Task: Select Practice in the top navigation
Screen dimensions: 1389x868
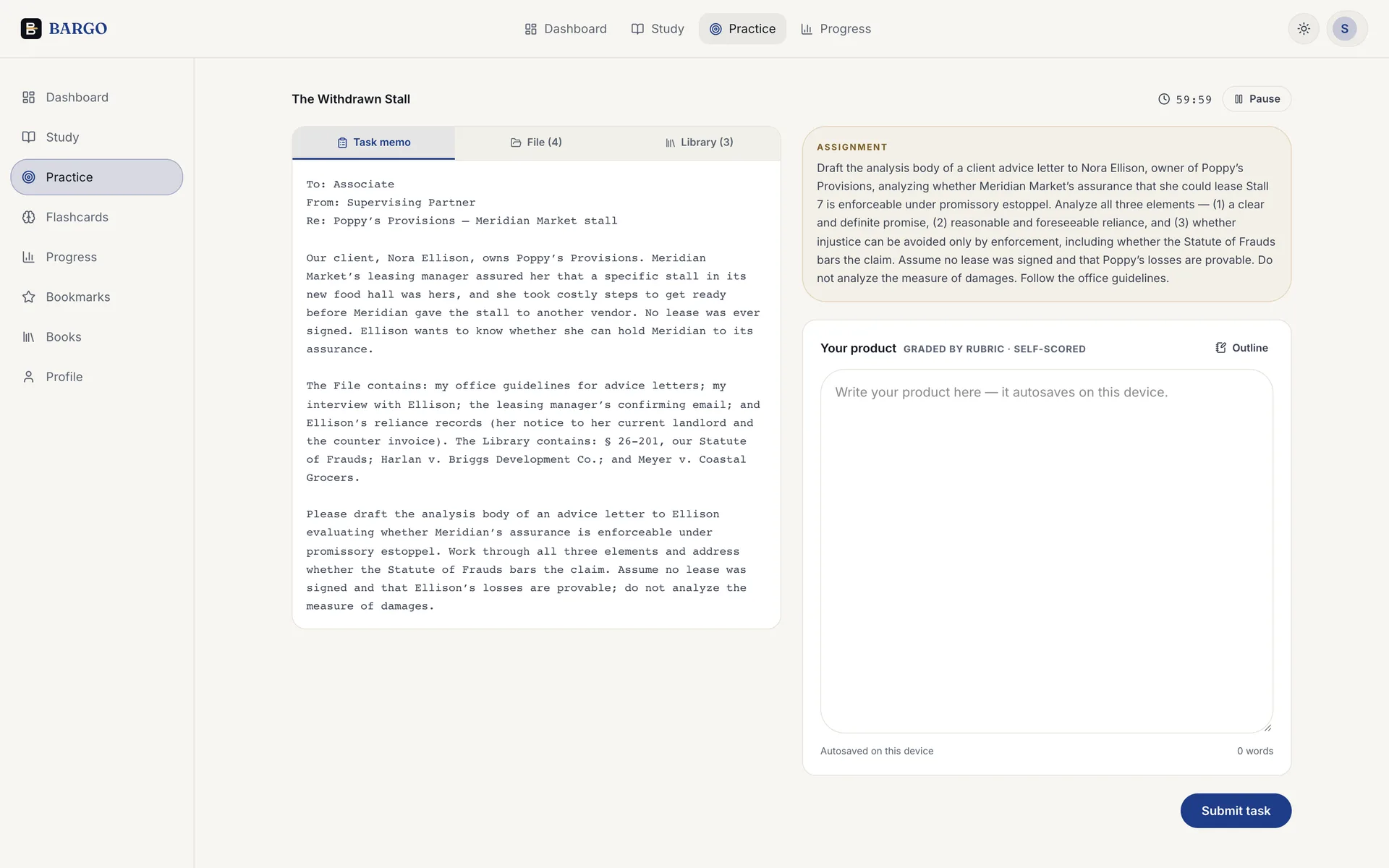Action: pyautogui.click(x=742, y=29)
